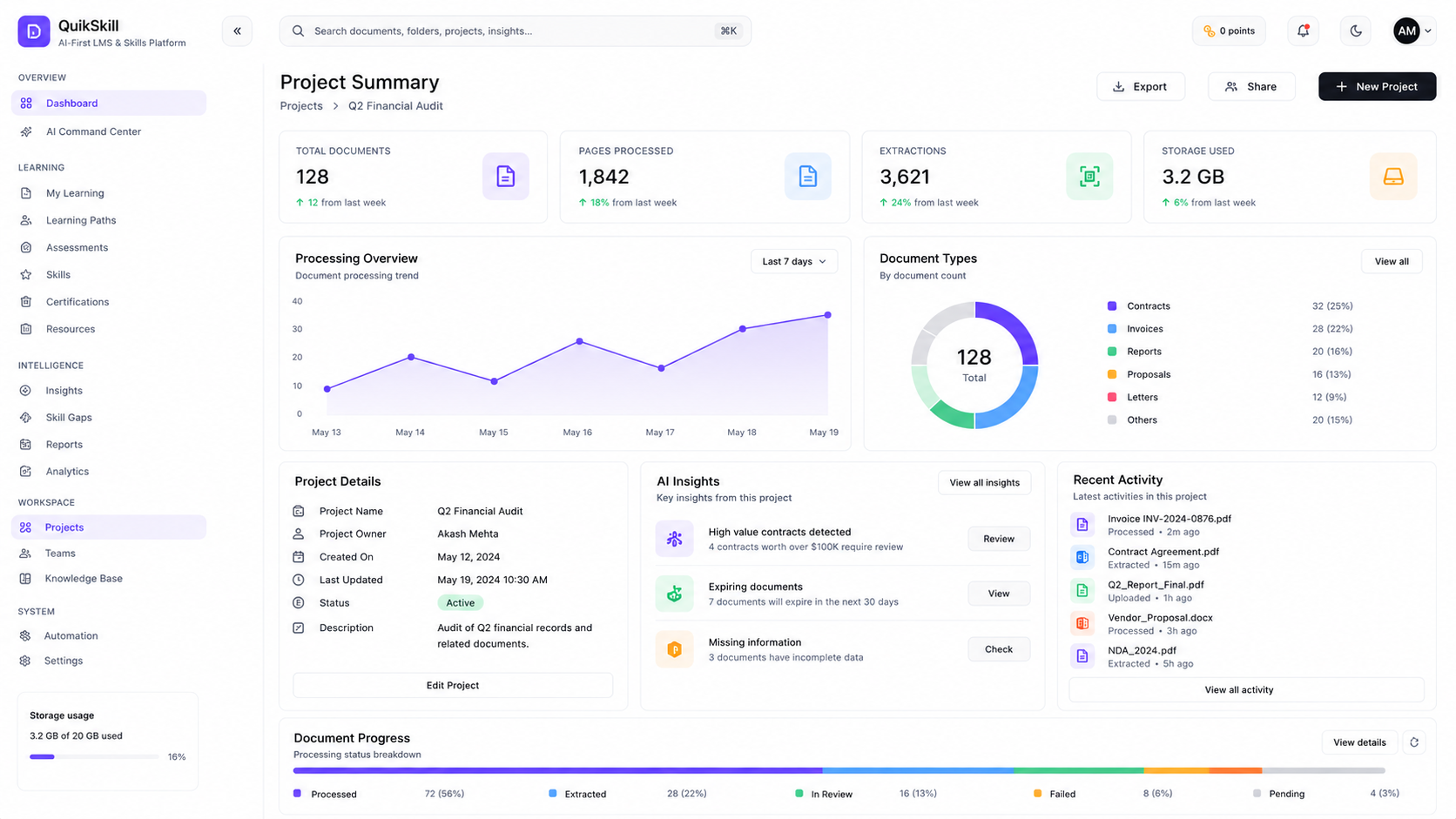The width and height of the screenshot is (1456, 819).
Task: Open the AM user avatar menu
Action: pyautogui.click(x=1412, y=31)
